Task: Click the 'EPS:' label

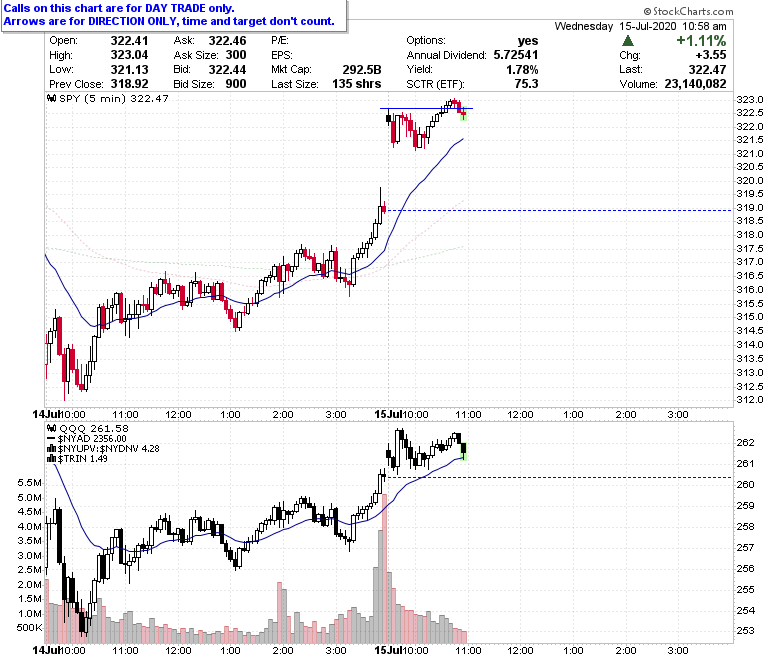Action: coord(282,55)
